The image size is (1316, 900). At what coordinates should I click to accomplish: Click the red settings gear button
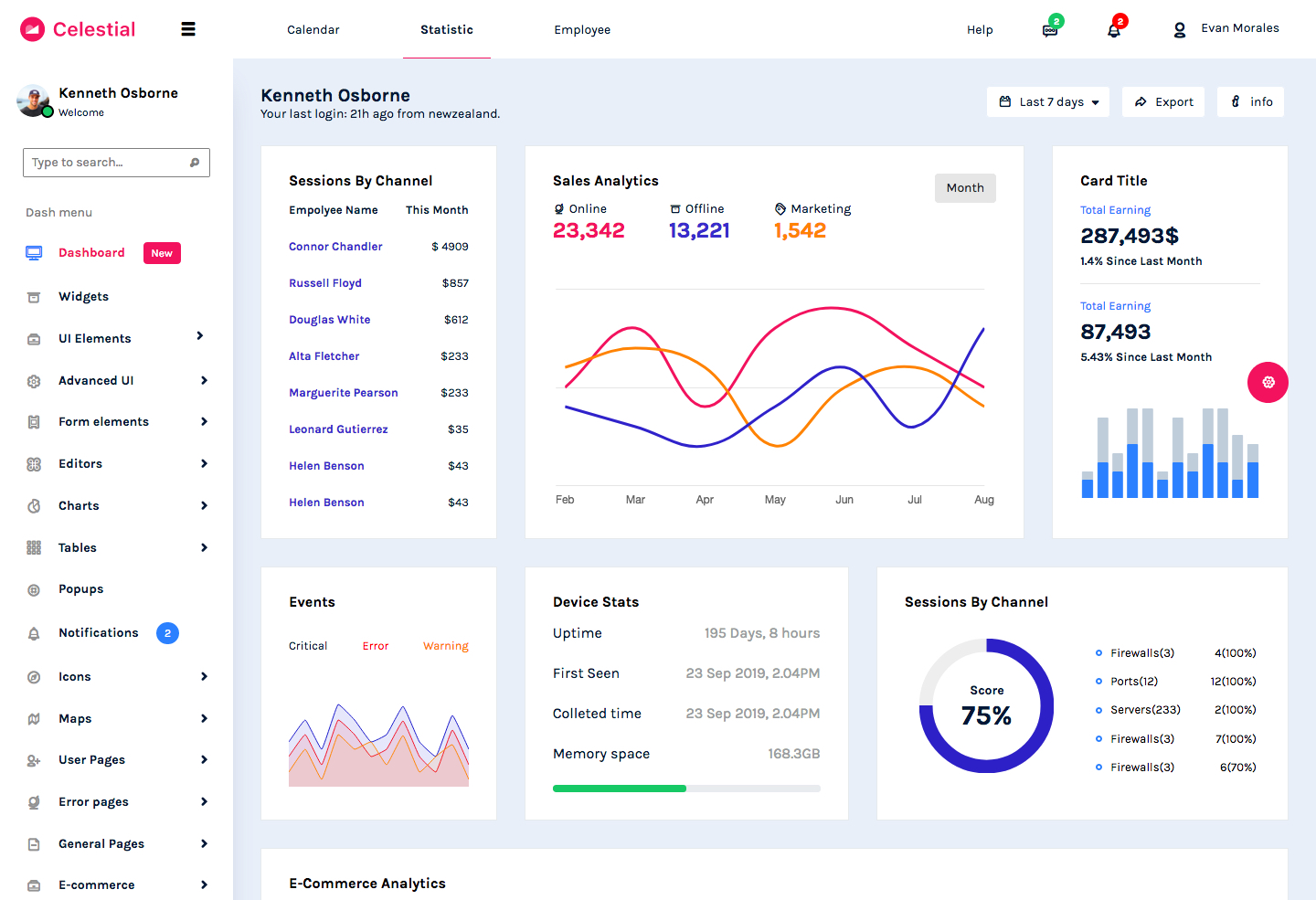pos(1268,383)
